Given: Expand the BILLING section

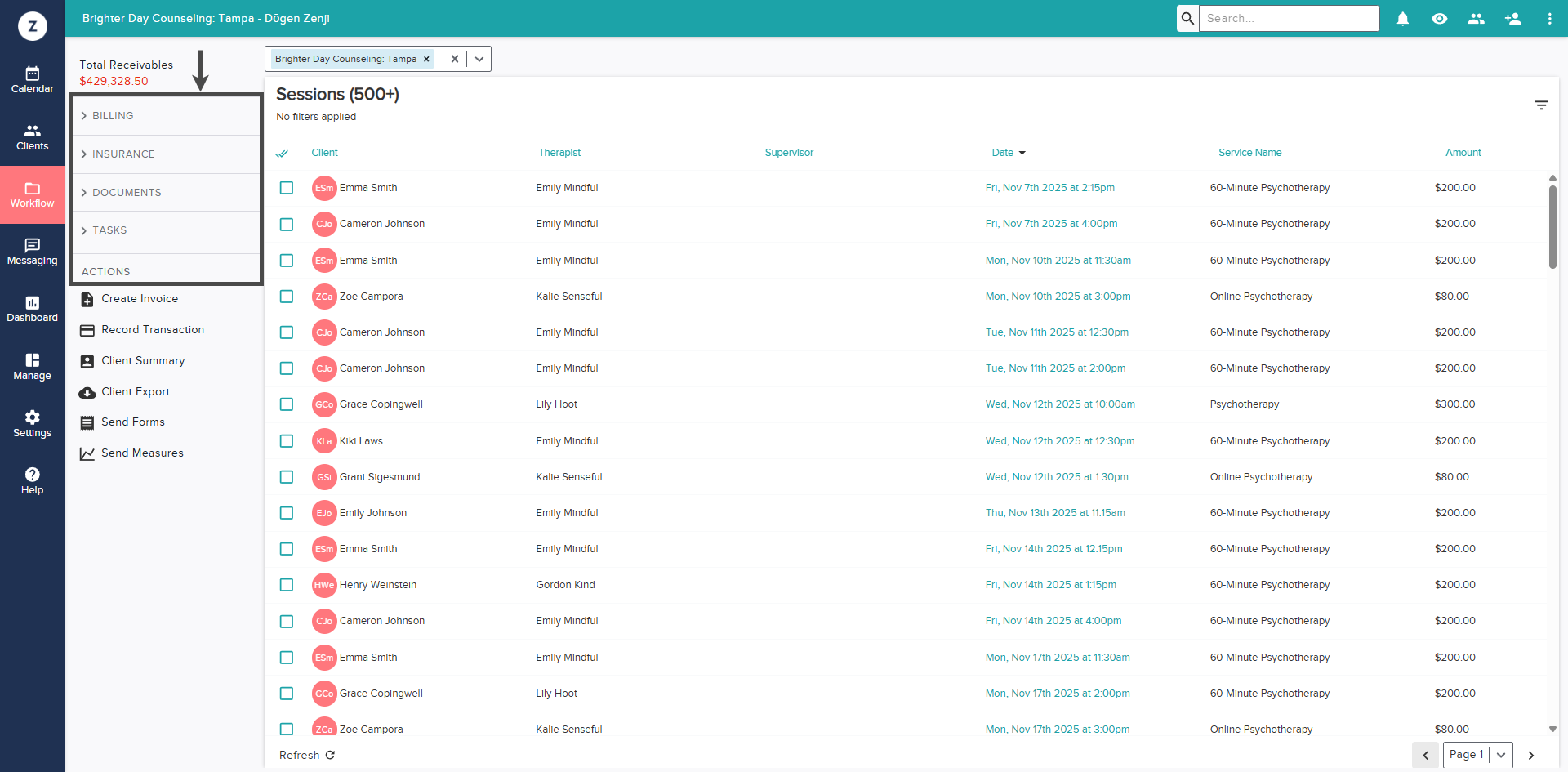Looking at the screenshot, I should [x=167, y=116].
